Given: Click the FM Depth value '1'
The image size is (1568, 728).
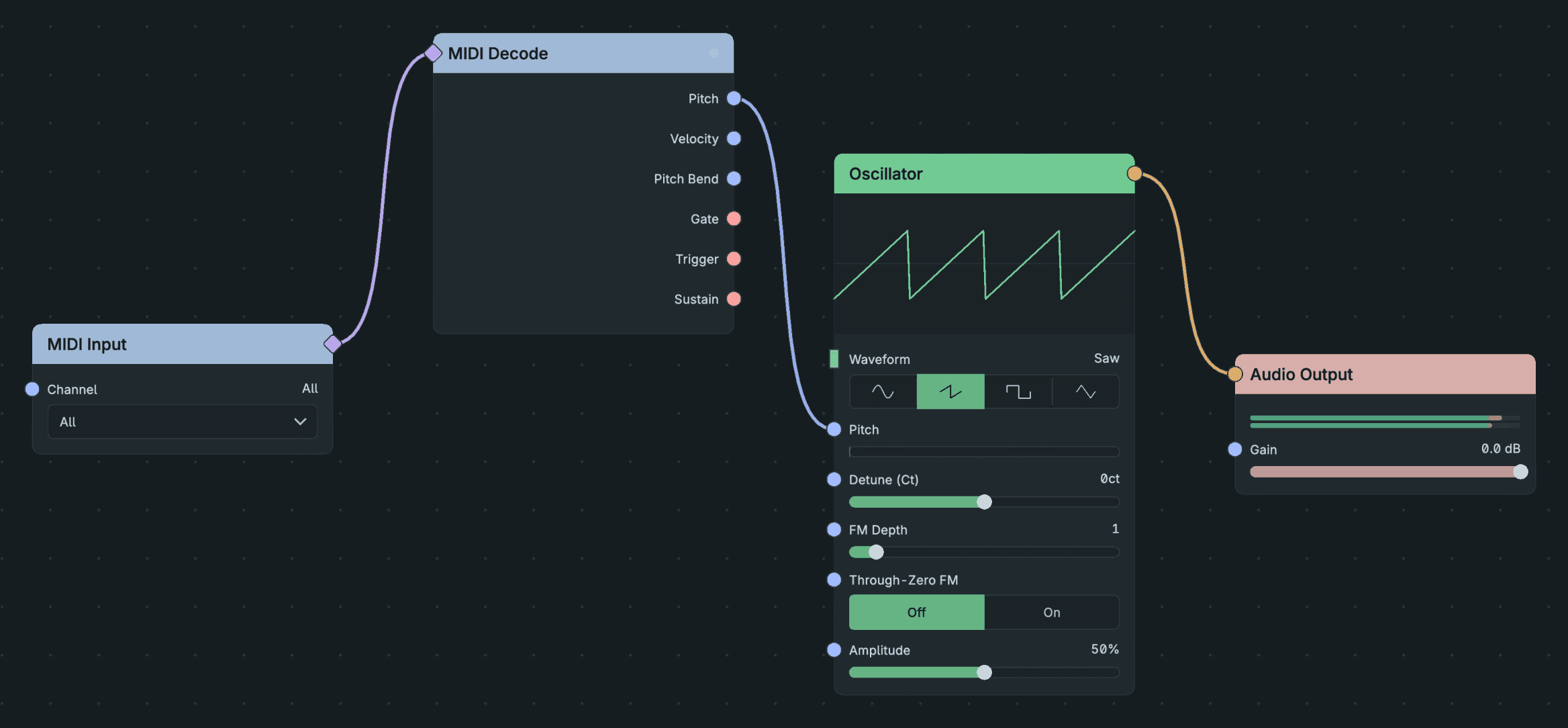Looking at the screenshot, I should click(x=1115, y=529).
